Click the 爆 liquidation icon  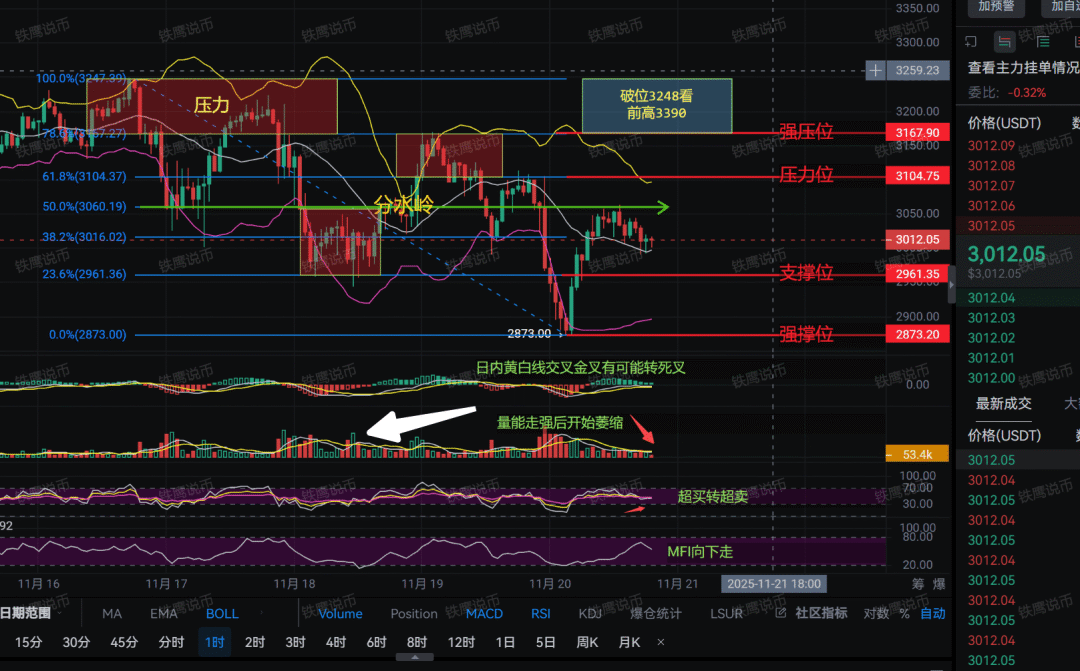(x=939, y=584)
